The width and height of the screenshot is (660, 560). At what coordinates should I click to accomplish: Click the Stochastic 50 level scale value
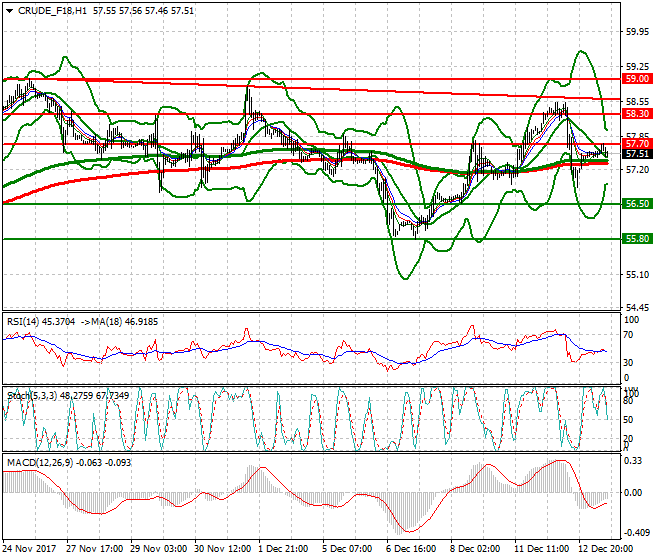tap(628, 420)
